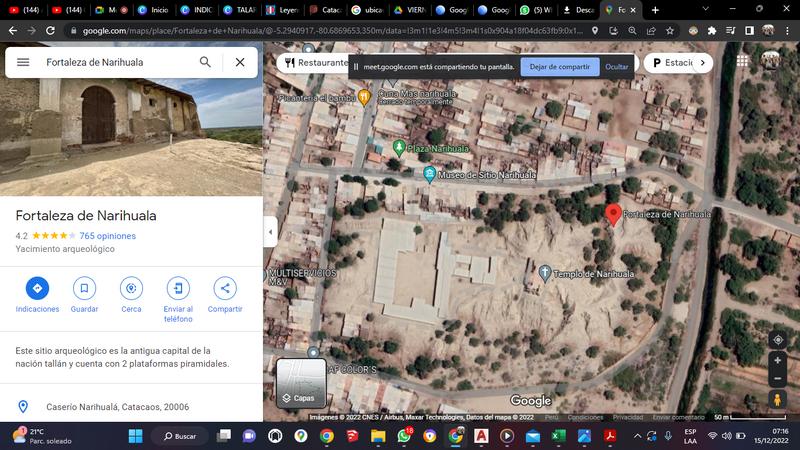Open the Chrome side panel icon
800x450 pixels.
coord(749,31)
